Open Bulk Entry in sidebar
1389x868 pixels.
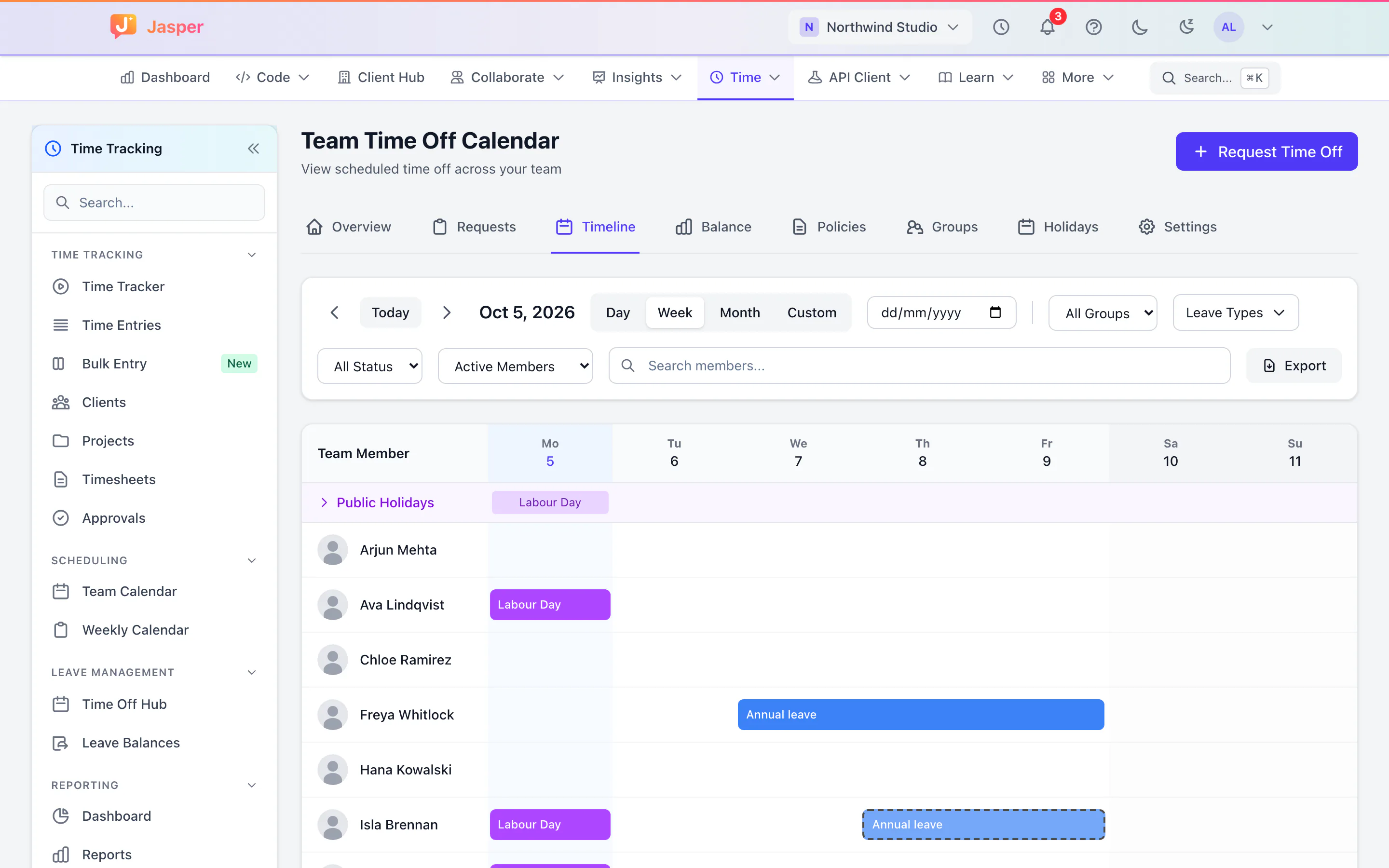point(154,364)
